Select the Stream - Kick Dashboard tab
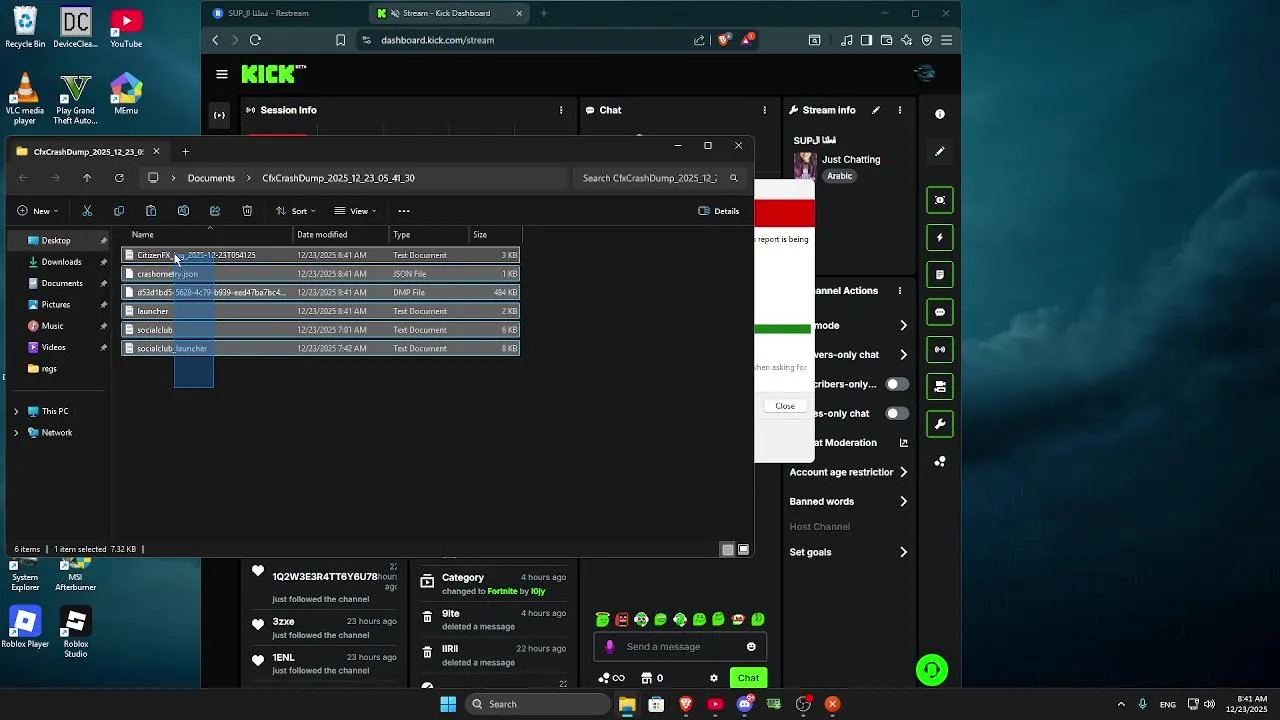This screenshot has height=720, width=1280. pyautogui.click(x=448, y=14)
